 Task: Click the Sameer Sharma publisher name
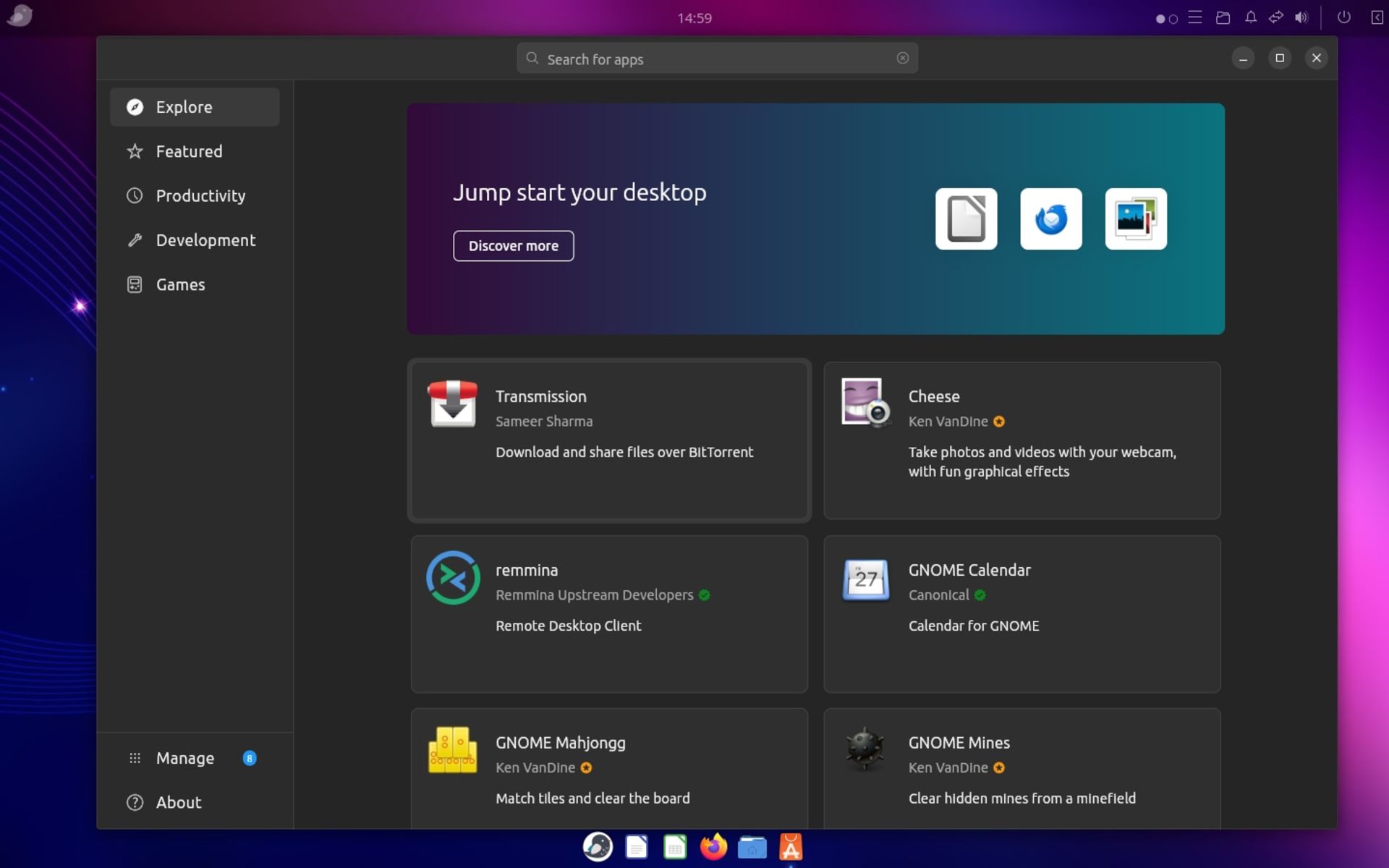pyautogui.click(x=544, y=422)
